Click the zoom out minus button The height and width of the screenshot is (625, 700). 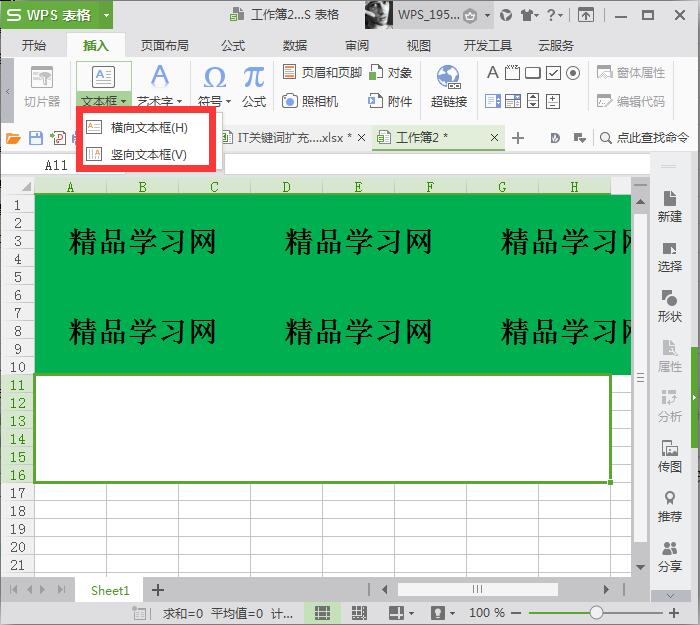click(516, 613)
